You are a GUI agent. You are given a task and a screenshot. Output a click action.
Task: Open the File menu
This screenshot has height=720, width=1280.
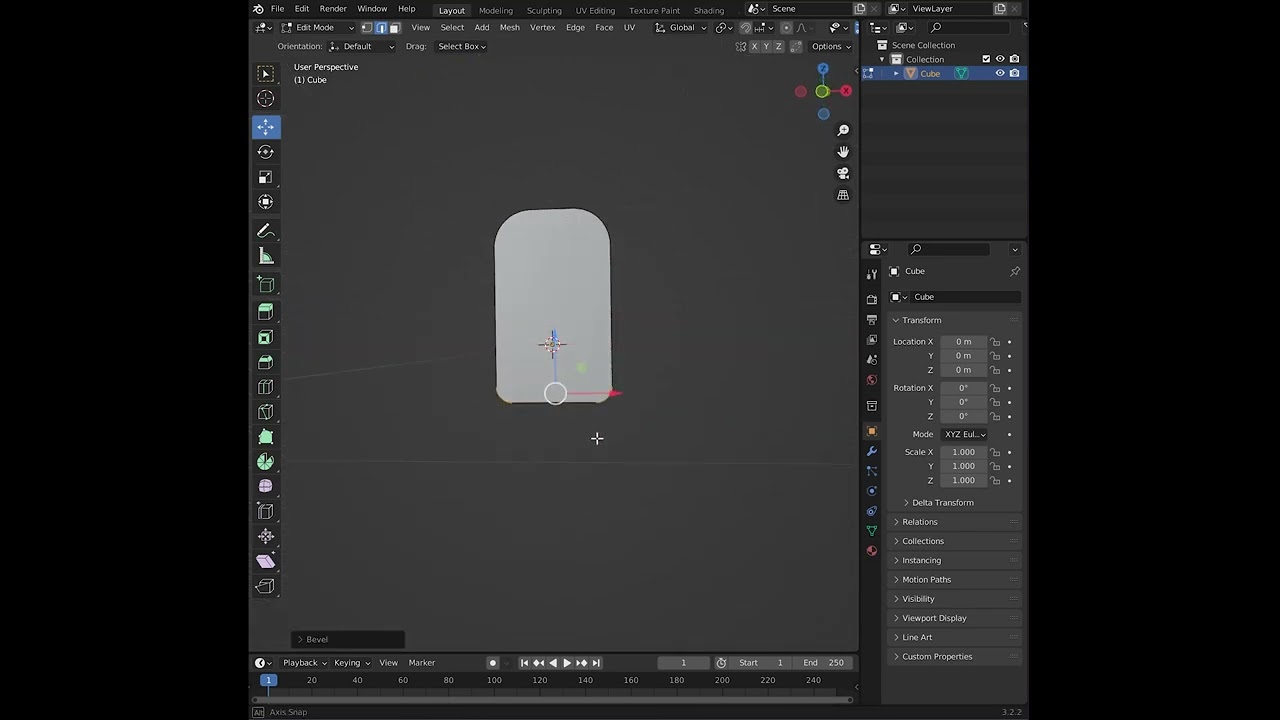[x=277, y=9]
